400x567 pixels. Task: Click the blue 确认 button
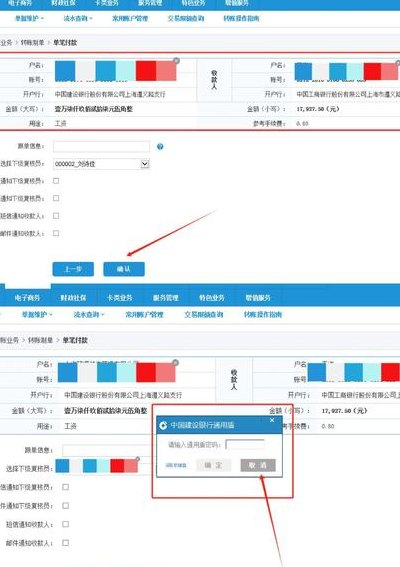(124, 269)
